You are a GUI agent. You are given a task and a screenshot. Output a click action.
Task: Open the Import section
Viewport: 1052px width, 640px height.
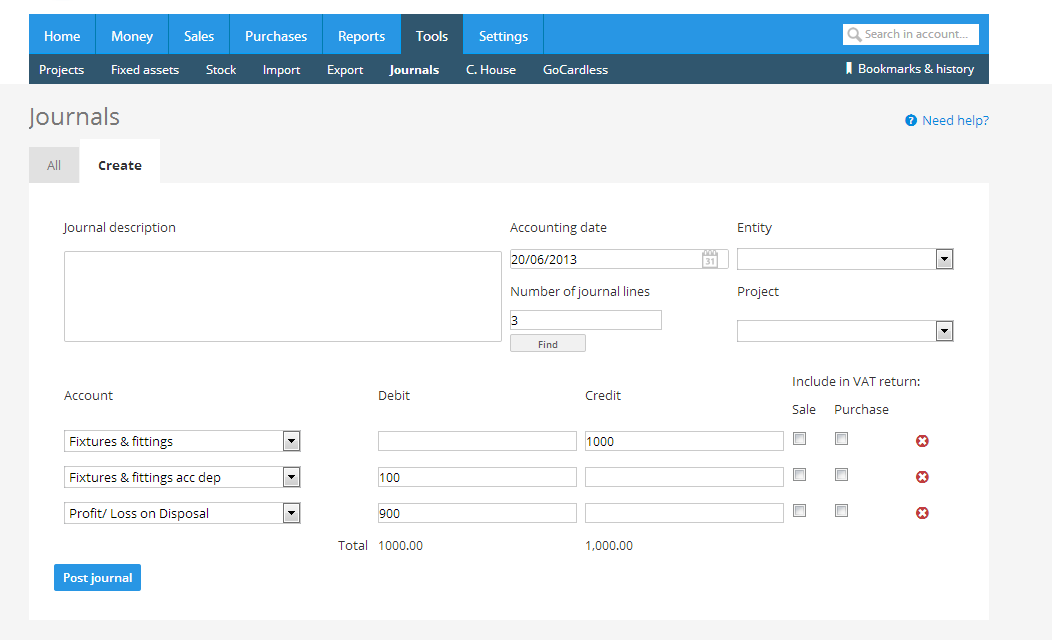[281, 69]
